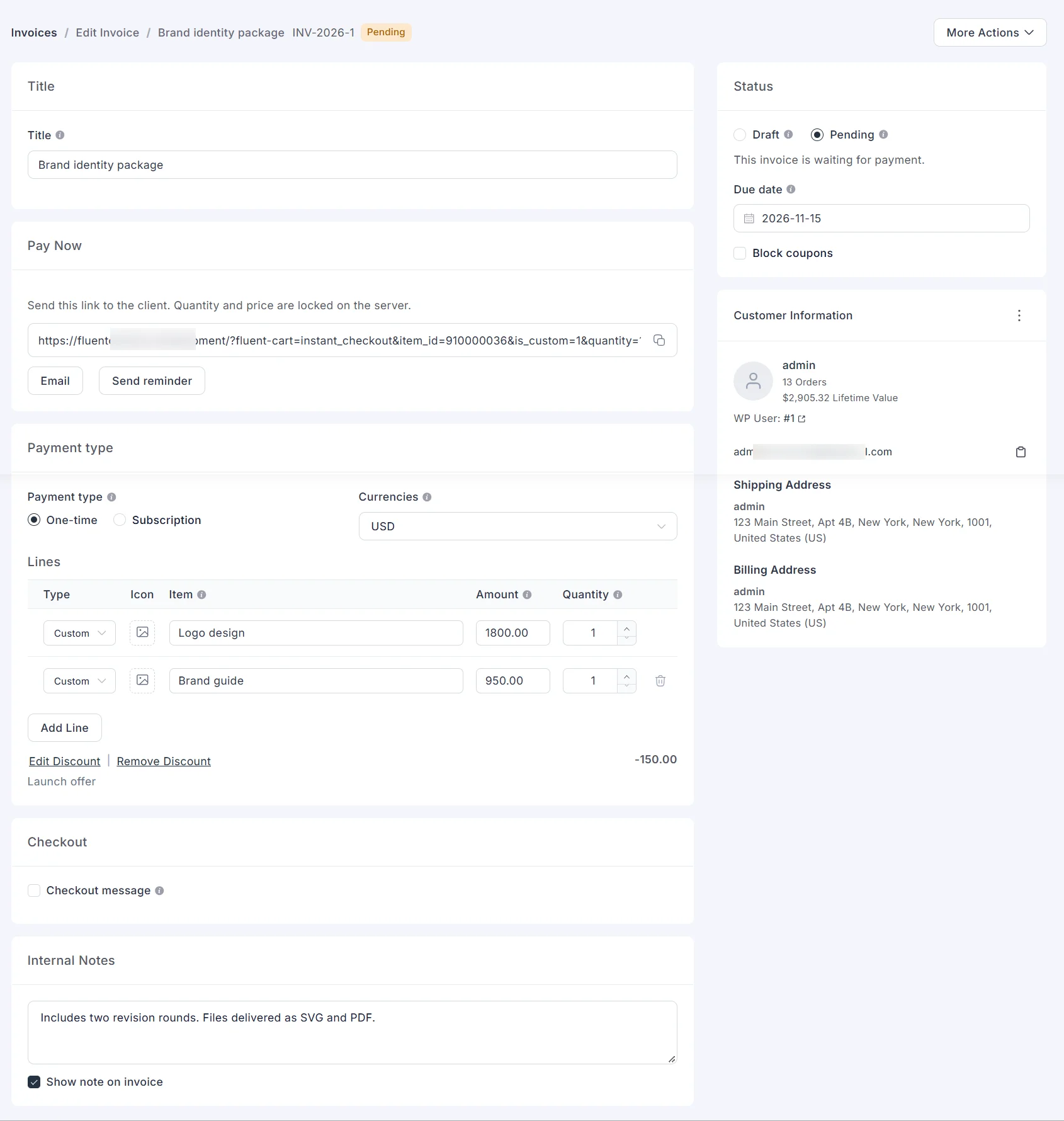Screen dimensions: 1064x1121
Task: Click the Email button
Action: (55, 381)
